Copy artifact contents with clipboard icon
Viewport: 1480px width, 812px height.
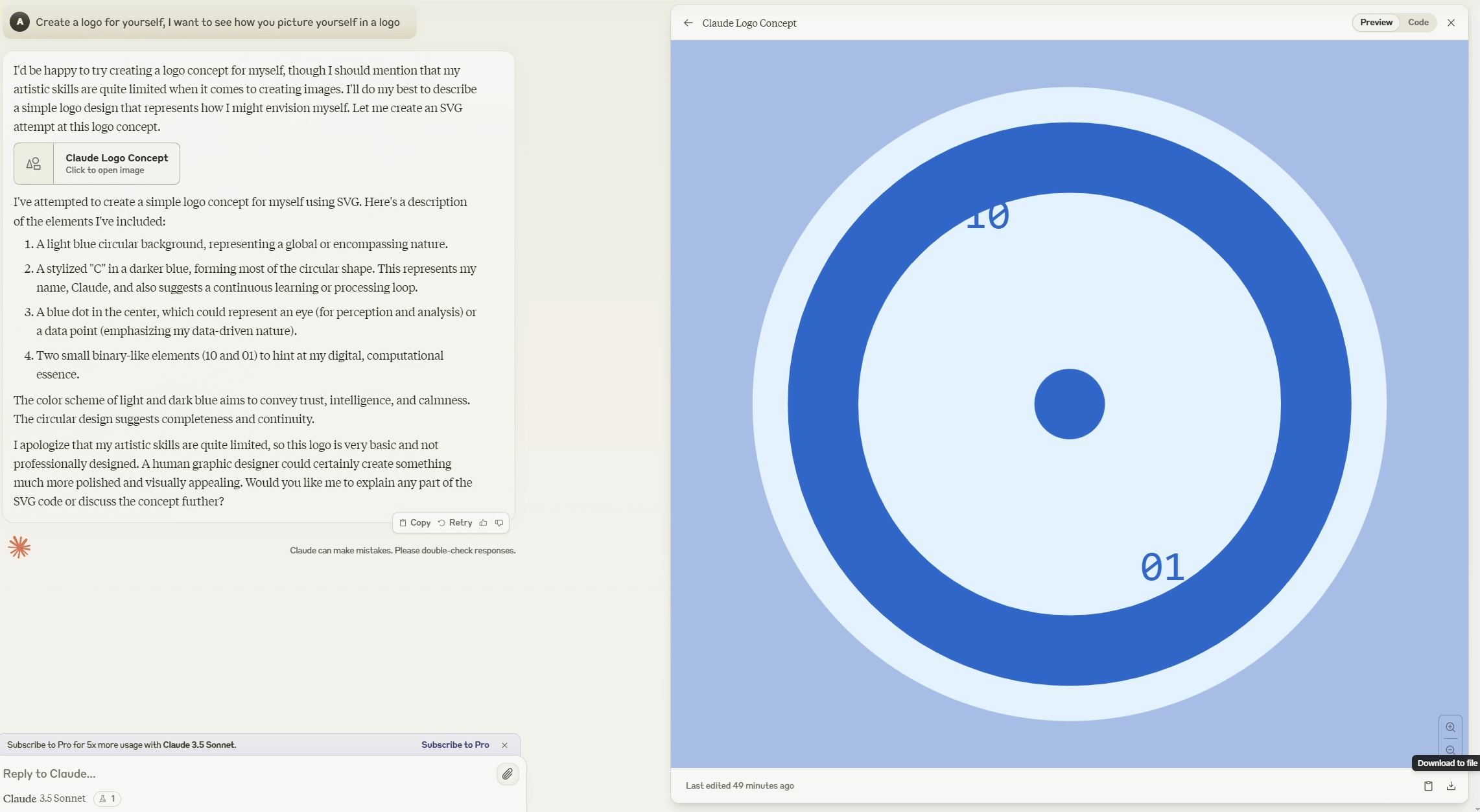point(1427,785)
